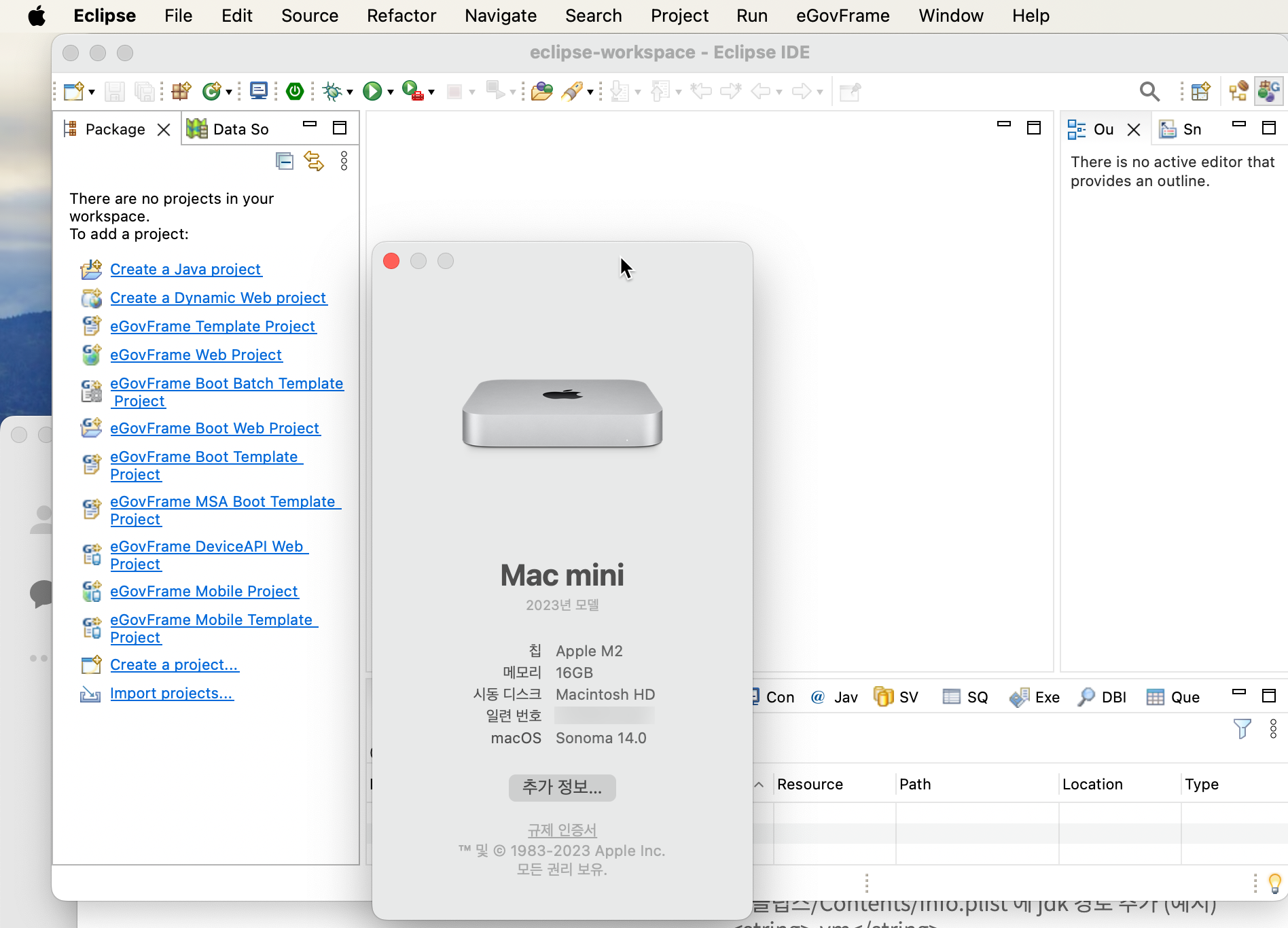Click the 추가 정보... button

pyautogui.click(x=562, y=787)
